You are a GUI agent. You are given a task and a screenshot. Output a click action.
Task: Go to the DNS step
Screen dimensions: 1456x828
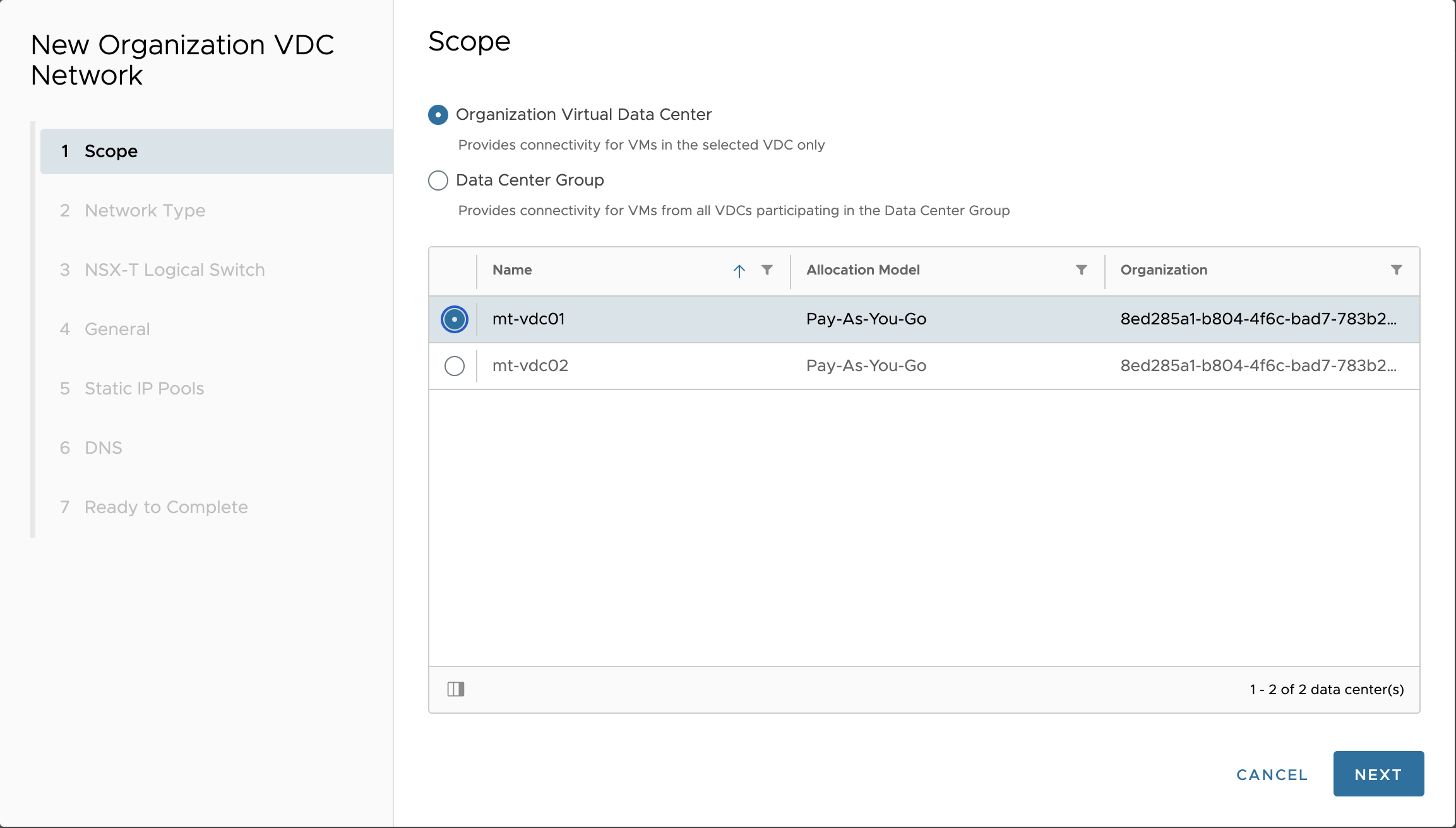(103, 448)
